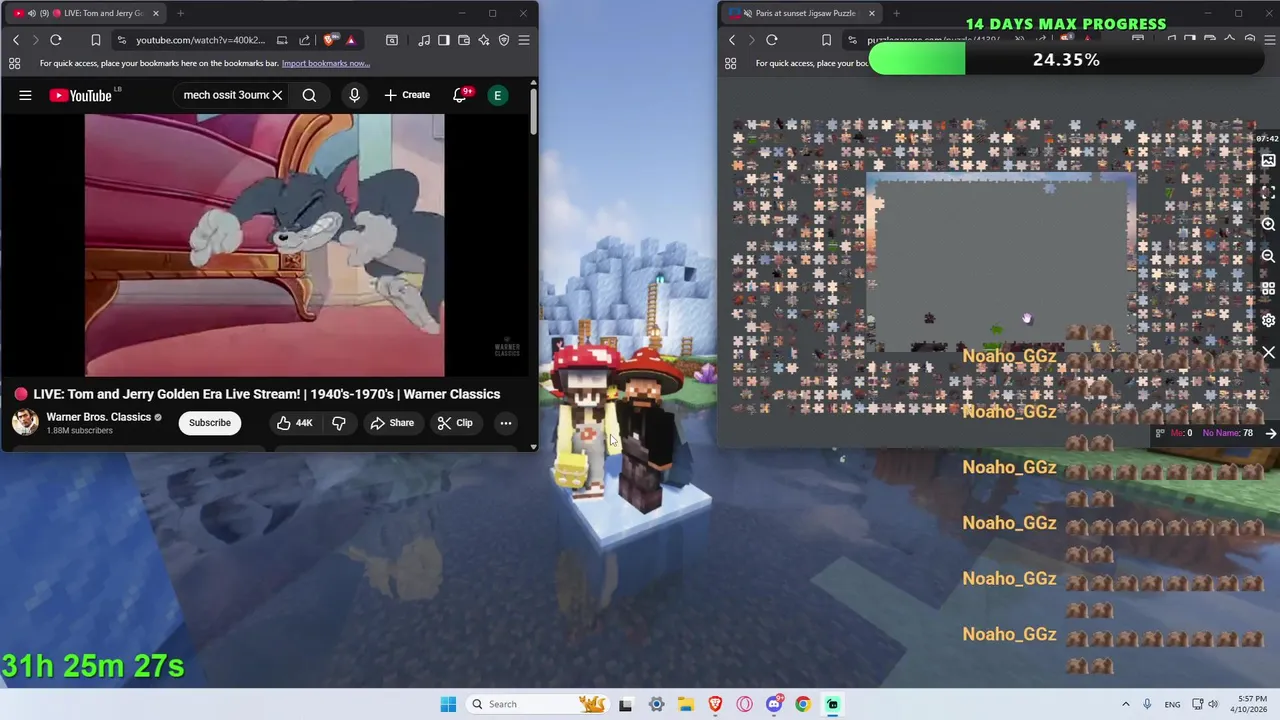Open the Warner Bros. Classics channel avatar

(25, 423)
